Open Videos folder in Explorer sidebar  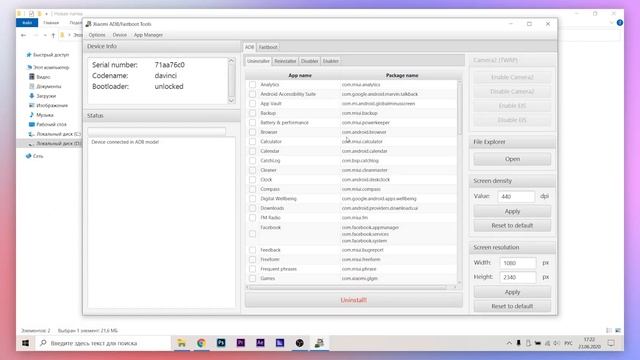pyautogui.click(x=40, y=77)
